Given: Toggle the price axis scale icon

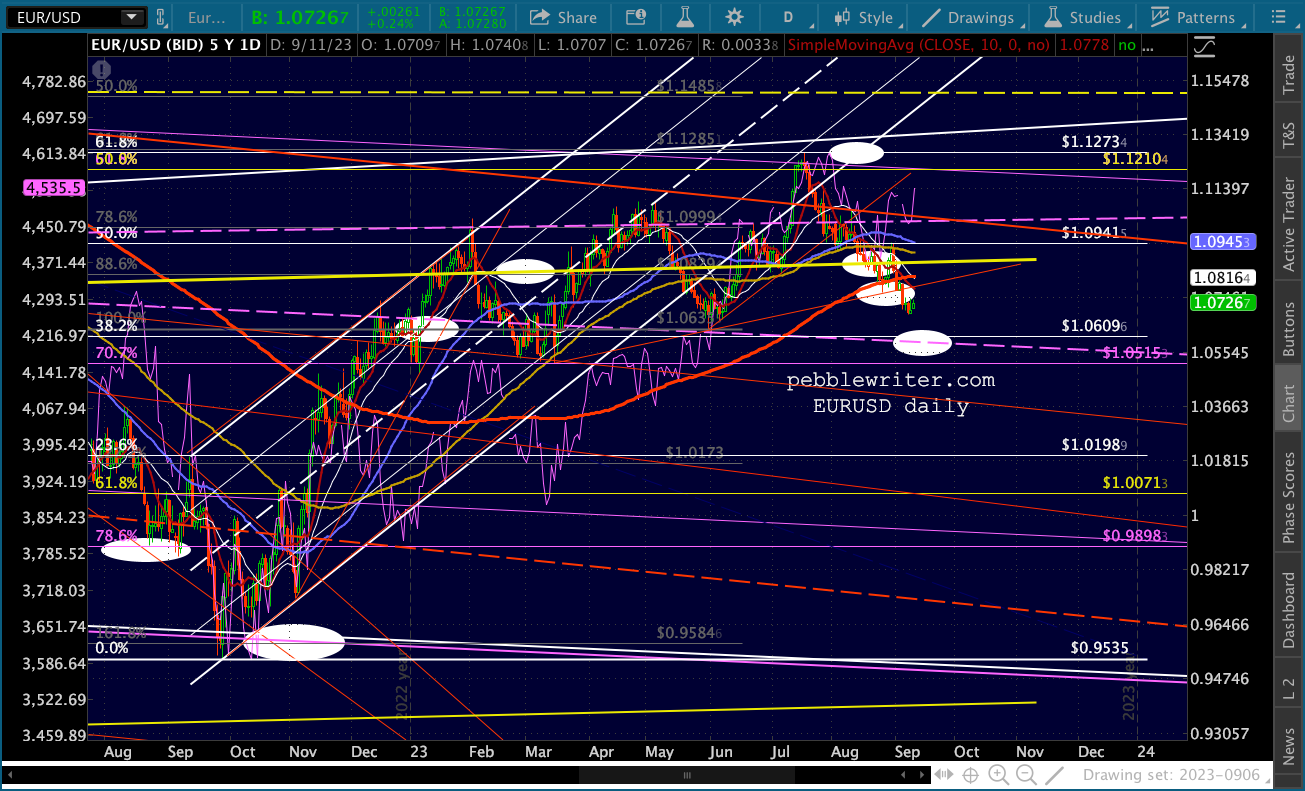Looking at the screenshot, I should [1205, 45].
